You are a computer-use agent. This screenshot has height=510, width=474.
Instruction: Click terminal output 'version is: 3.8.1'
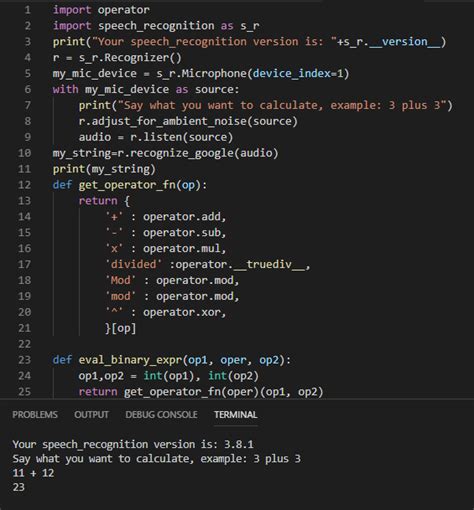203,444
